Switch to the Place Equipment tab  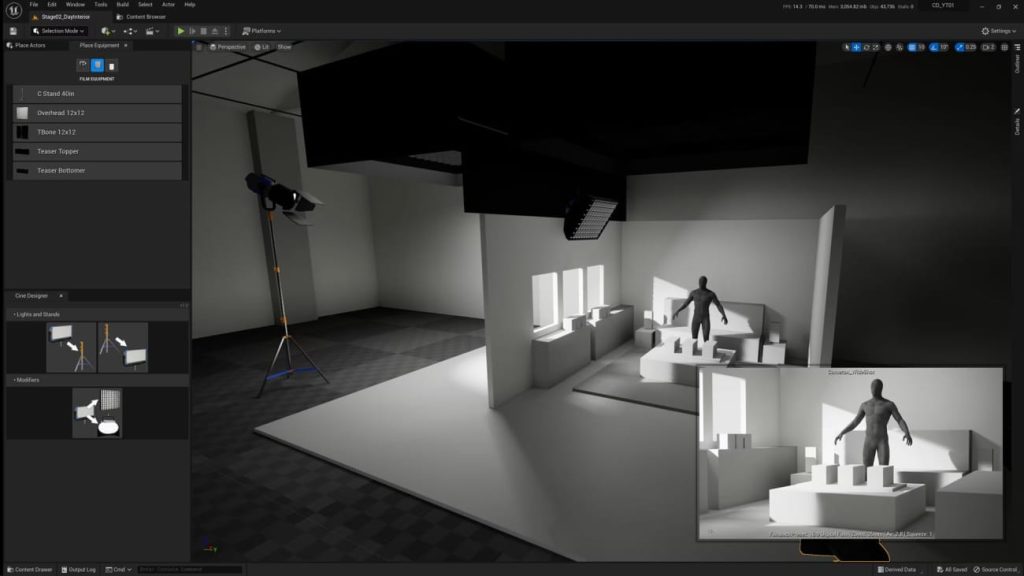point(100,45)
